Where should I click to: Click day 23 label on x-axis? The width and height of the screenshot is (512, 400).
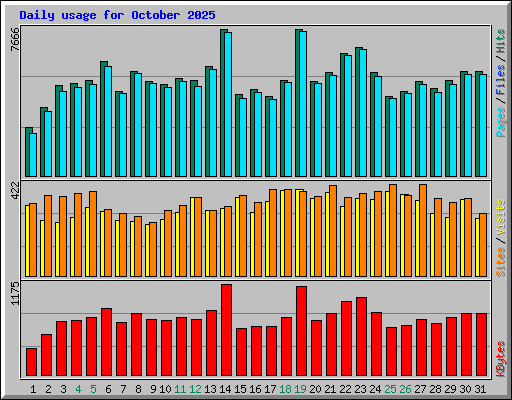(x=360, y=389)
